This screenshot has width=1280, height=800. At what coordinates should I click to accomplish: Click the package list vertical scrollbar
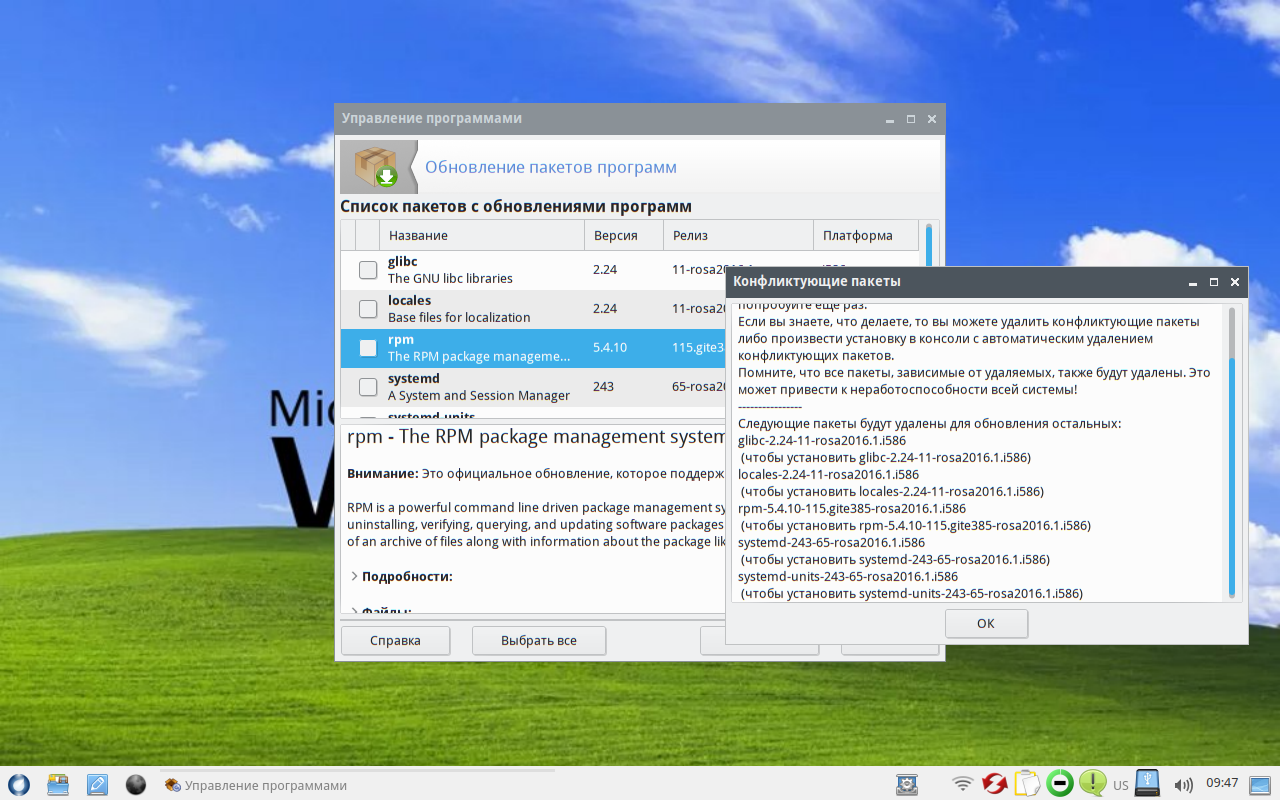click(x=929, y=245)
